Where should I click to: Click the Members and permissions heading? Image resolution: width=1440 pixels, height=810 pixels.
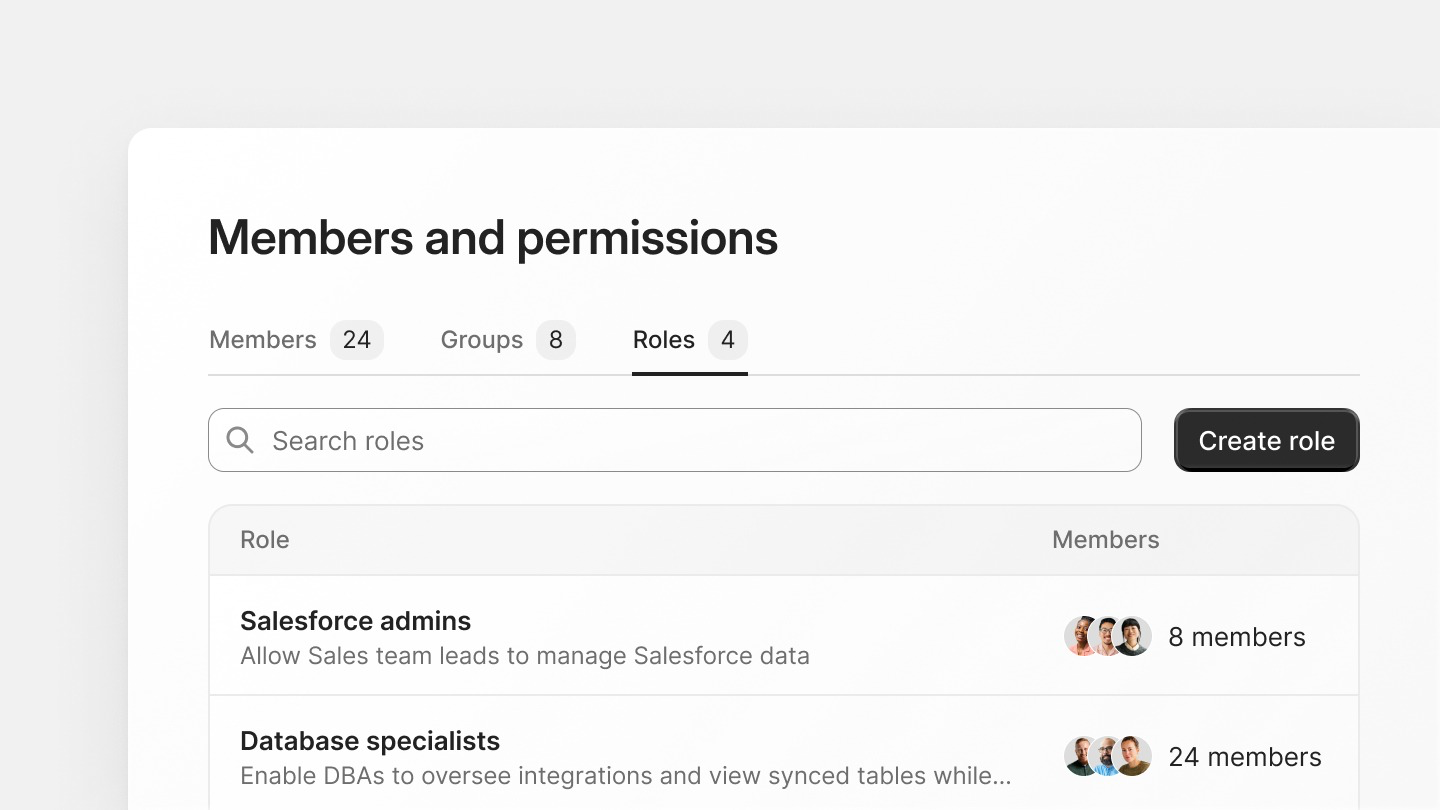pyautogui.click(x=493, y=238)
